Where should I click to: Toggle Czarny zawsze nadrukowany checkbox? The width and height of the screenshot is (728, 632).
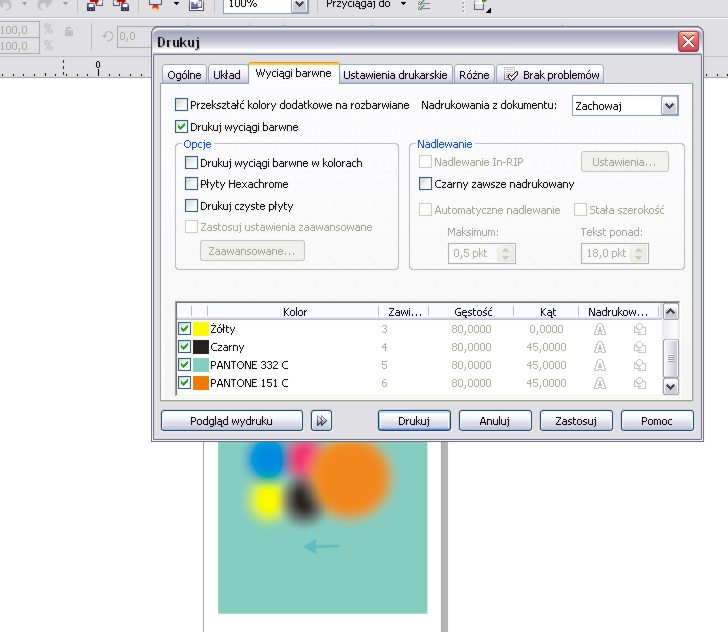[426, 184]
